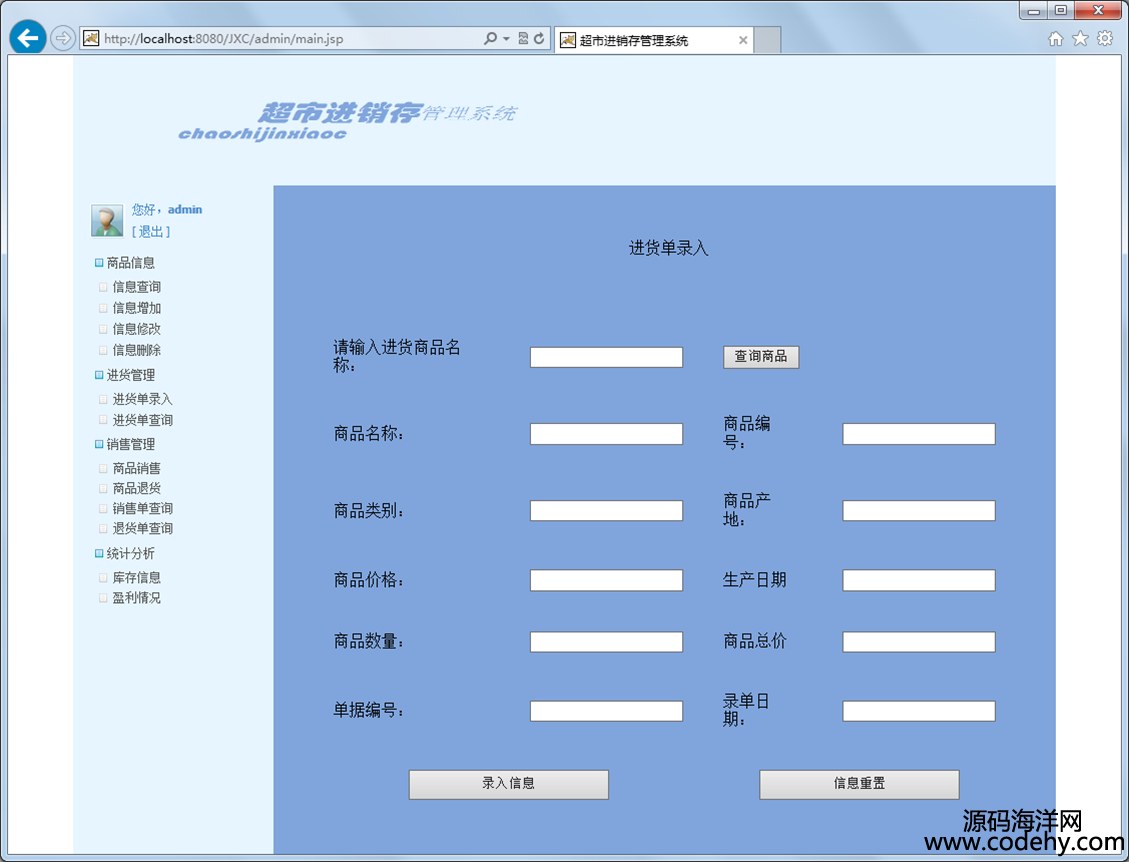
Task: Focus the 商品价格 input field
Action: [606, 580]
